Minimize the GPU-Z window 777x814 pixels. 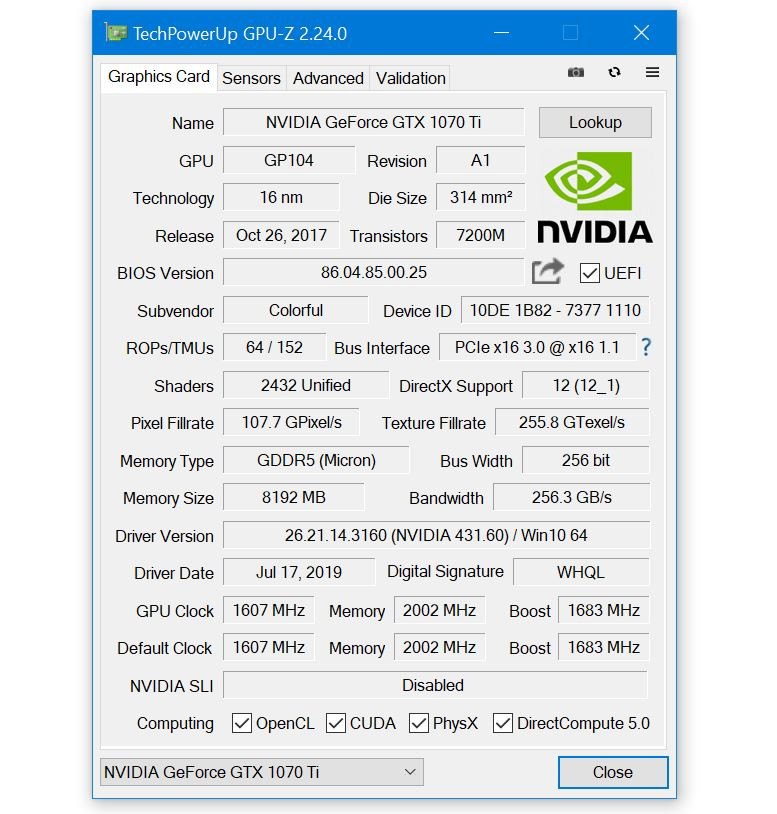click(501, 33)
